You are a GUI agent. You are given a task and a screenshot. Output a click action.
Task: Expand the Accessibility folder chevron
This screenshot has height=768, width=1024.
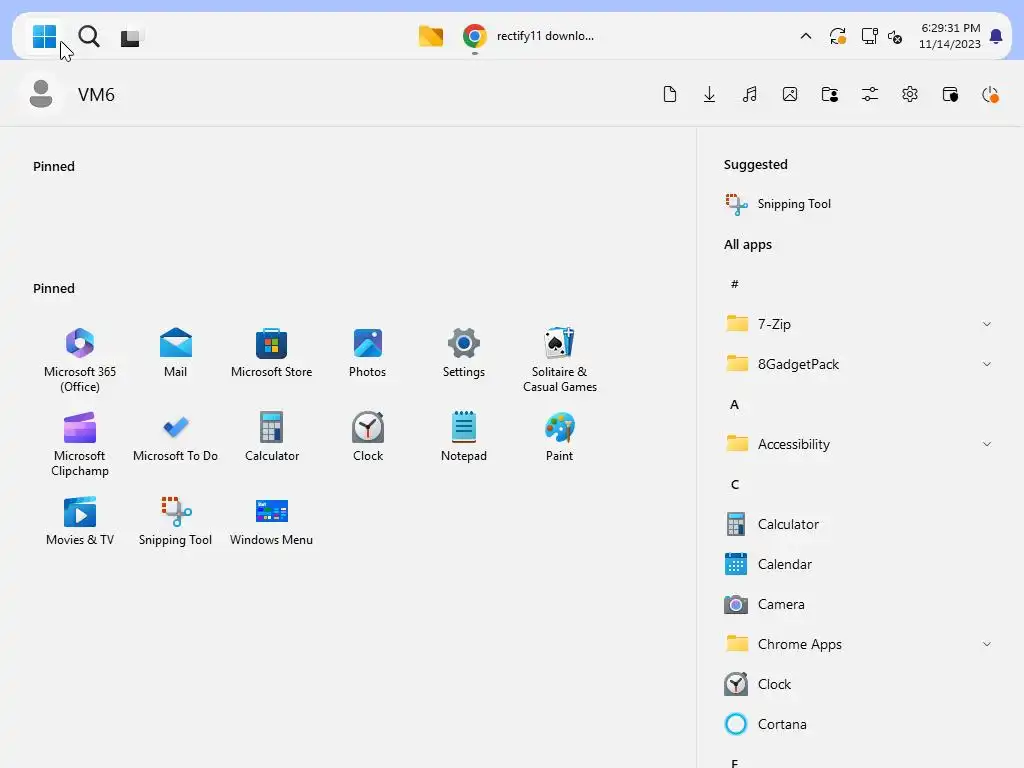(x=987, y=444)
